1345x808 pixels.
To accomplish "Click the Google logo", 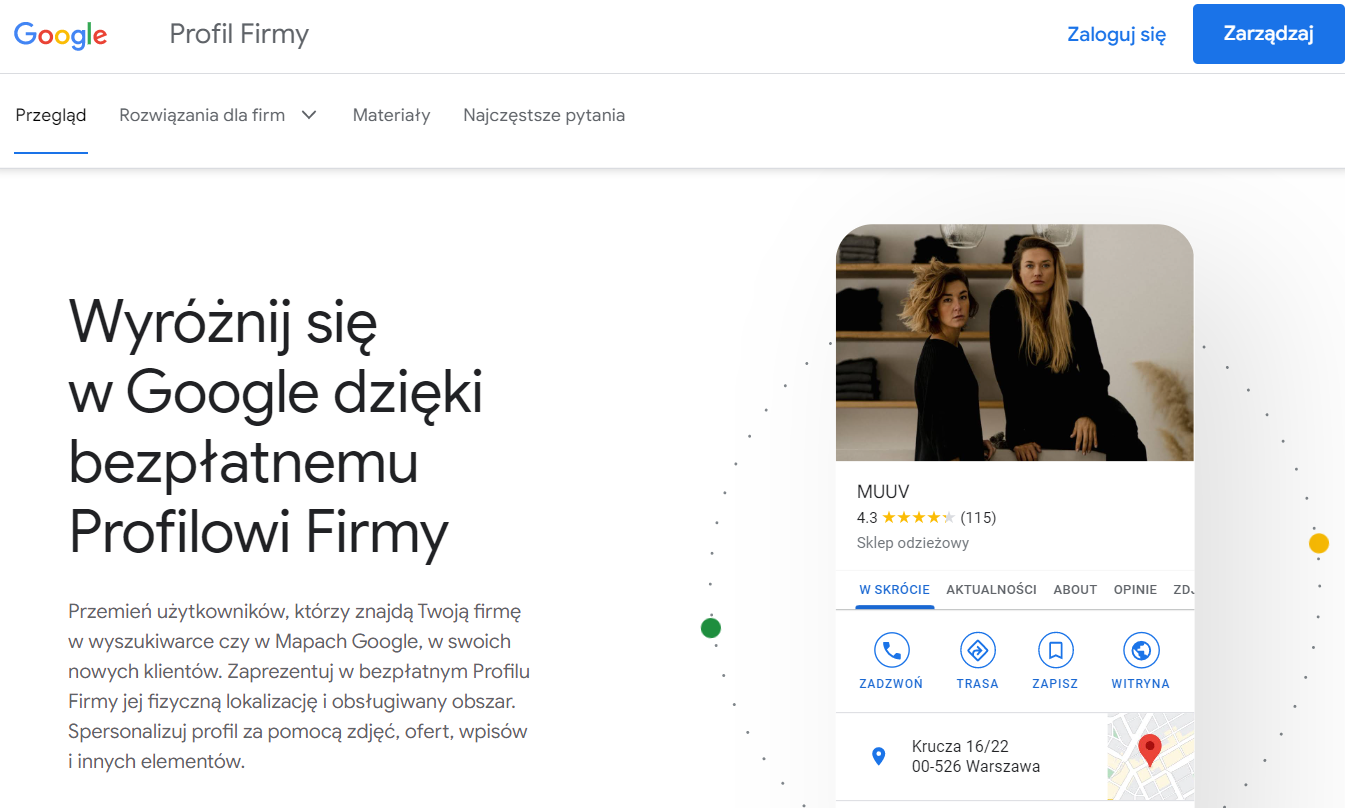I will pyautogui.click(x=60, y=35).
